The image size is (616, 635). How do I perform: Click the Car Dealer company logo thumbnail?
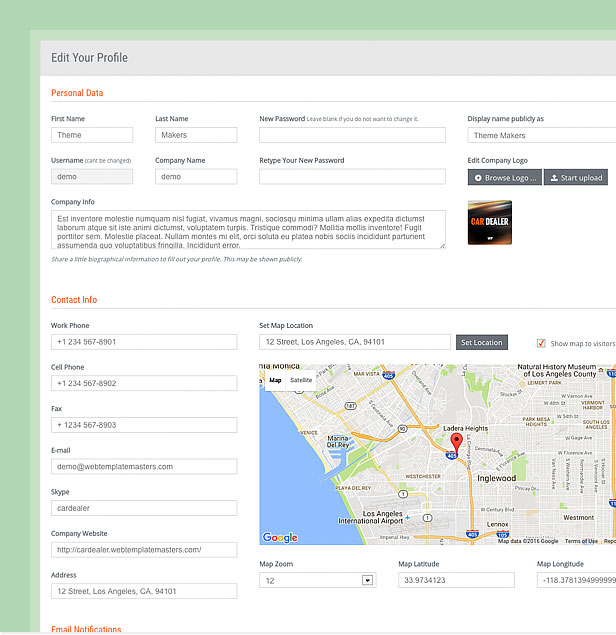pyautogui.click(x=492, y=223)
